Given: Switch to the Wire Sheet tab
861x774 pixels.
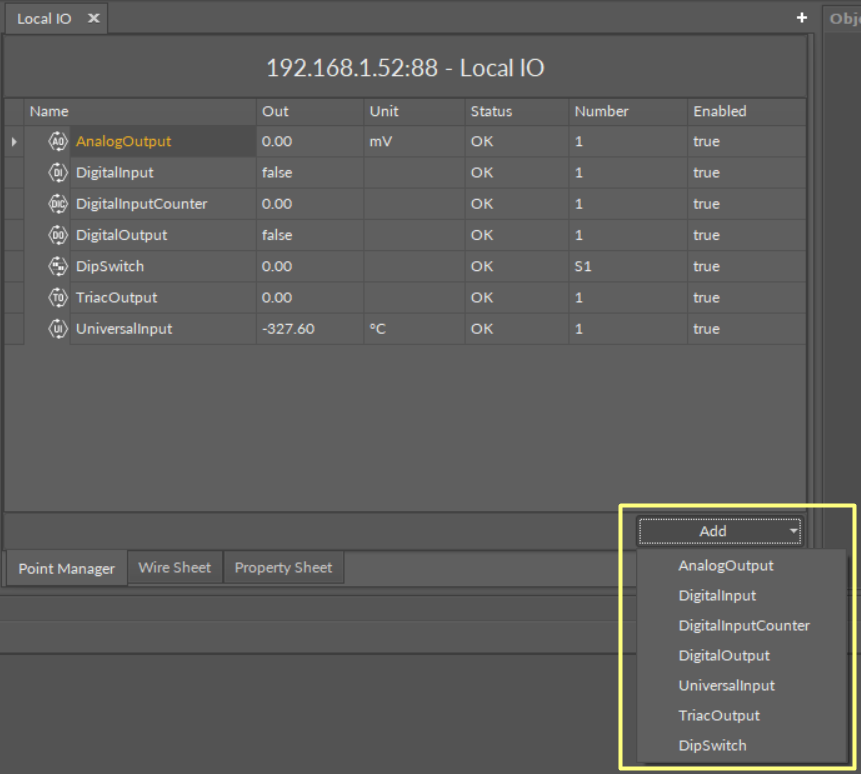Looking at the screenshot, I should point(175,568).
